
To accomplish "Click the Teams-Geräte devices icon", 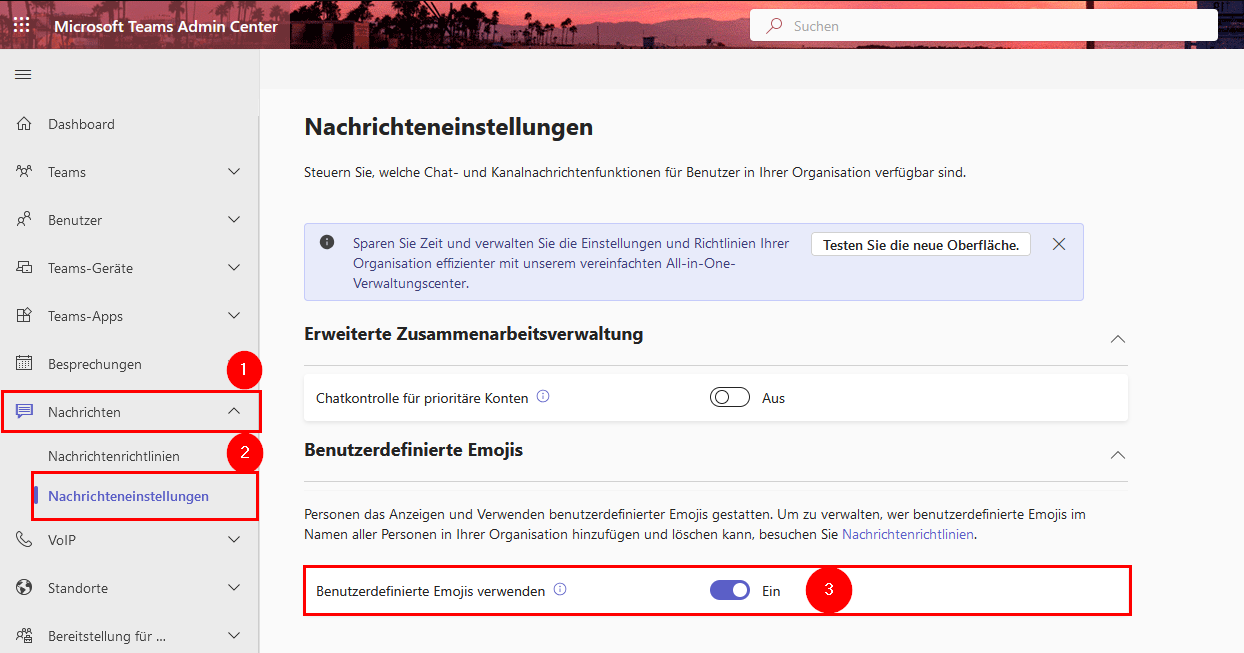I will [25, 268].
